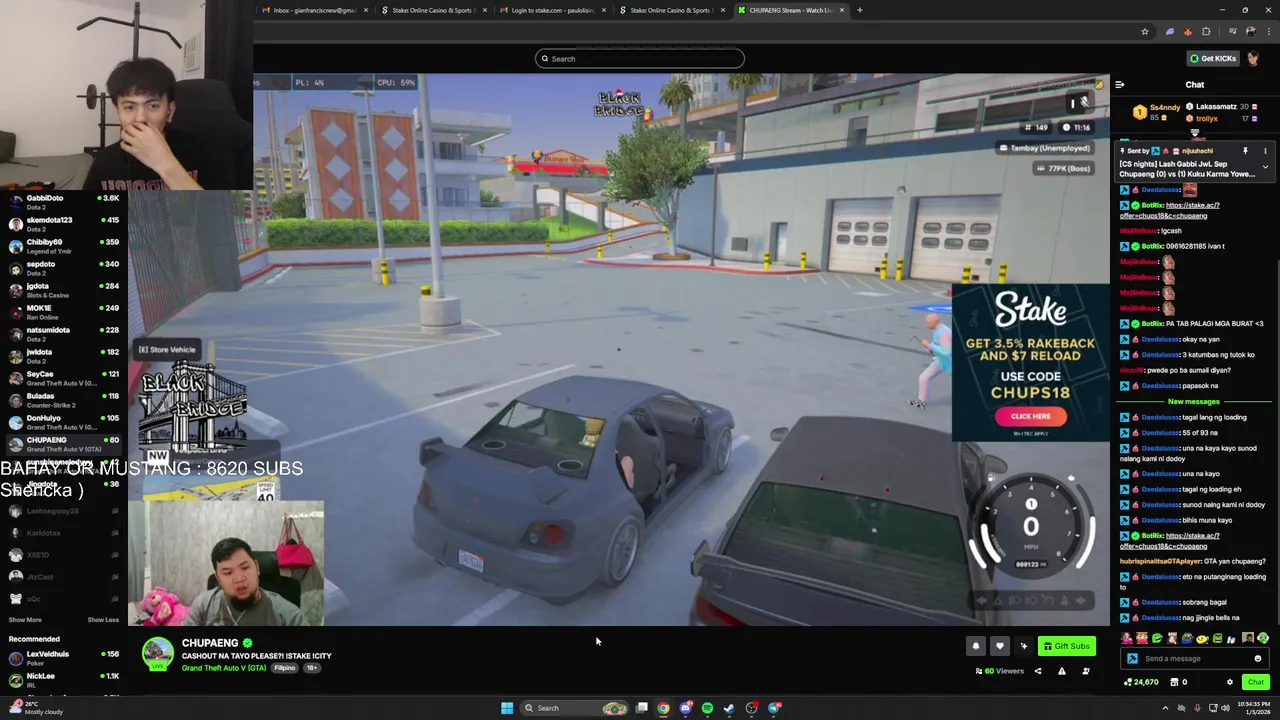Bookmark this page with star icon
This screenshot has height=720, width=1280.
[x=1145, y=32]
